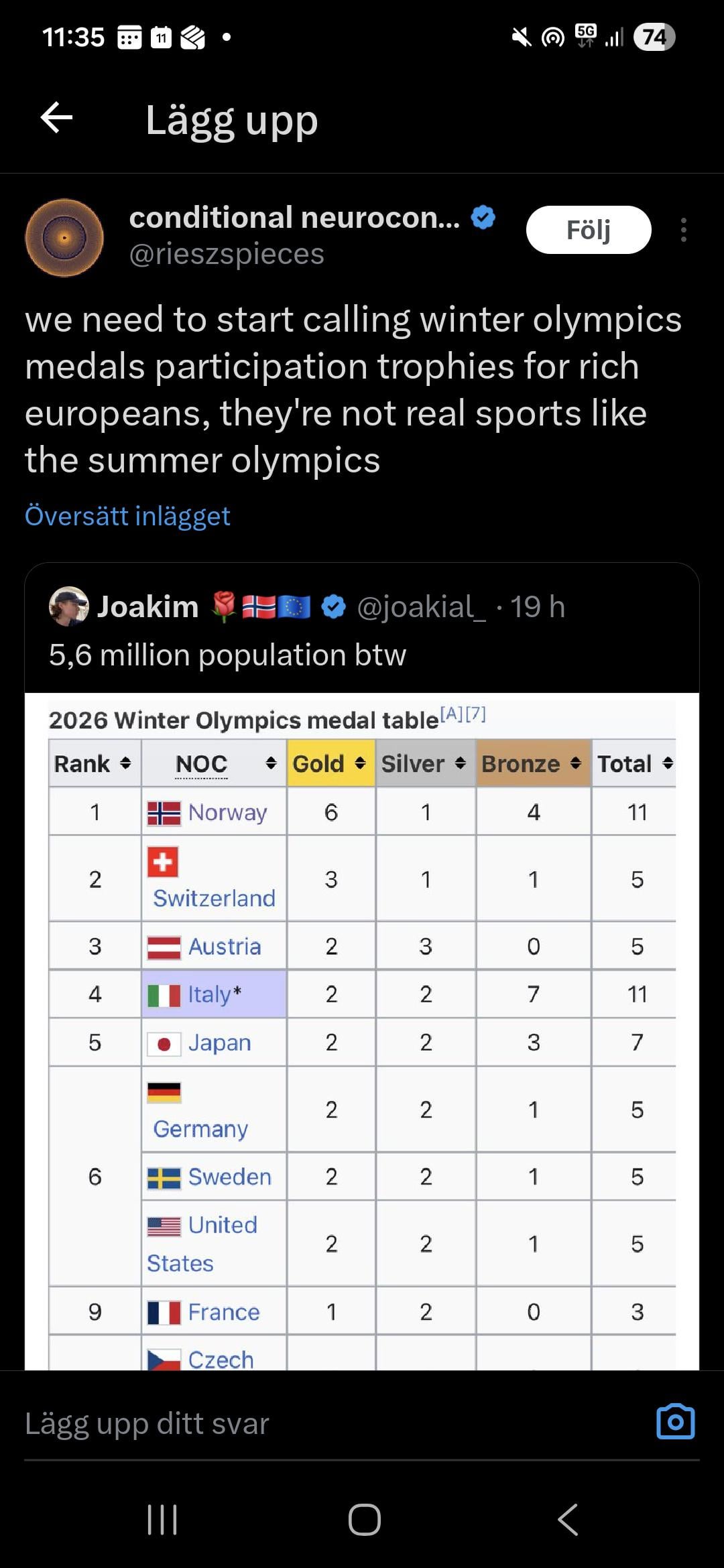Sort medal table by Total column
Viewport: 724px width, 1568px height.
click(x=667, y=763)
